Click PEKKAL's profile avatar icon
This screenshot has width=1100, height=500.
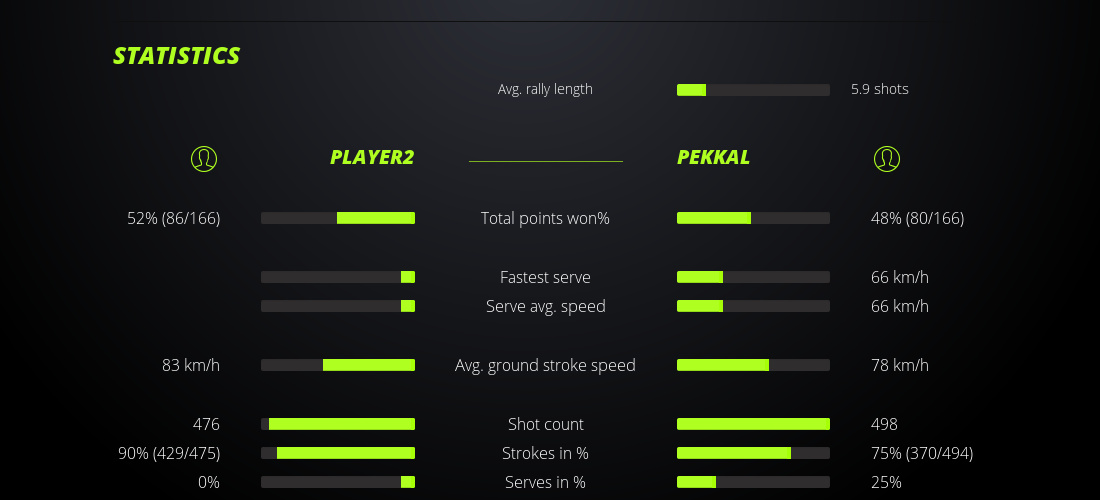(886, 158)
